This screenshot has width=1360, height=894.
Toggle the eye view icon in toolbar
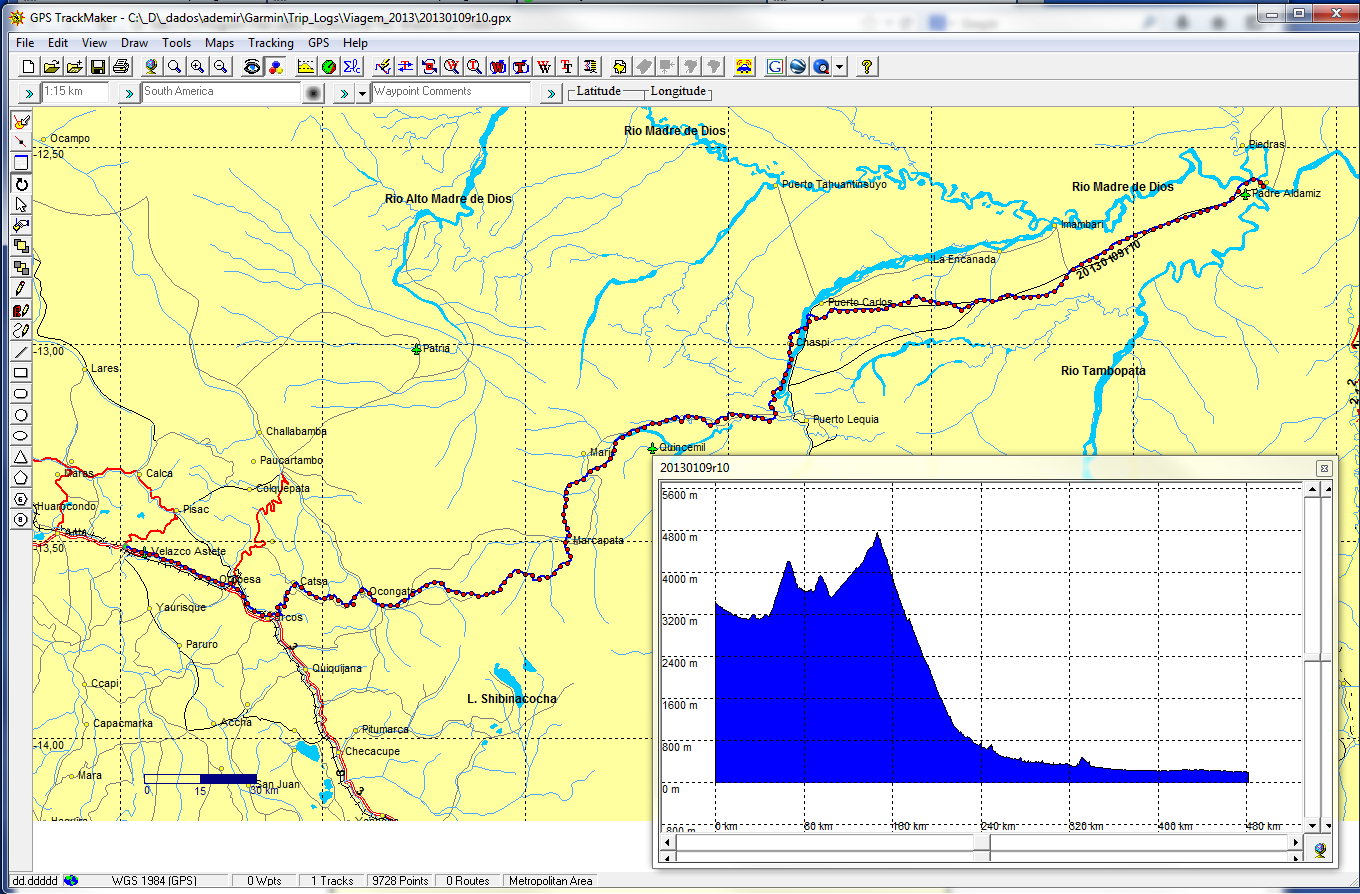point(252,67)
